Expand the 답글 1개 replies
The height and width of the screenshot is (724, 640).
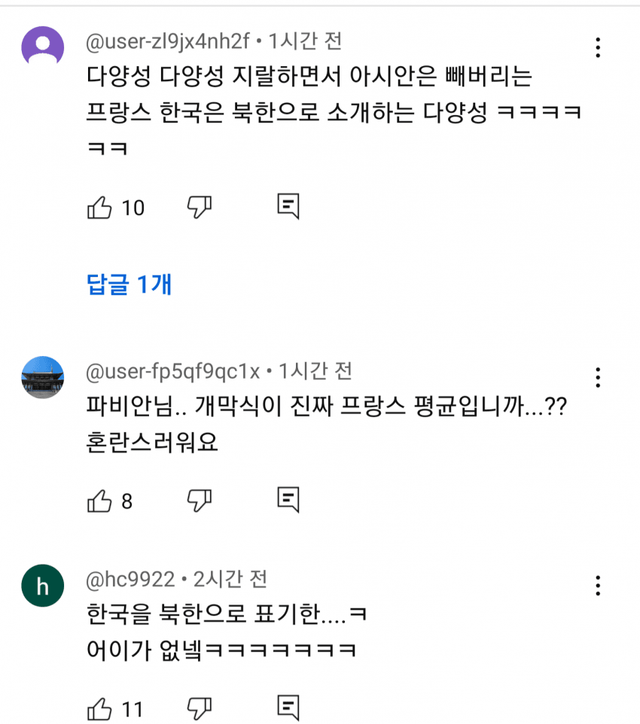pyautogui.click(x=128, y=284)
